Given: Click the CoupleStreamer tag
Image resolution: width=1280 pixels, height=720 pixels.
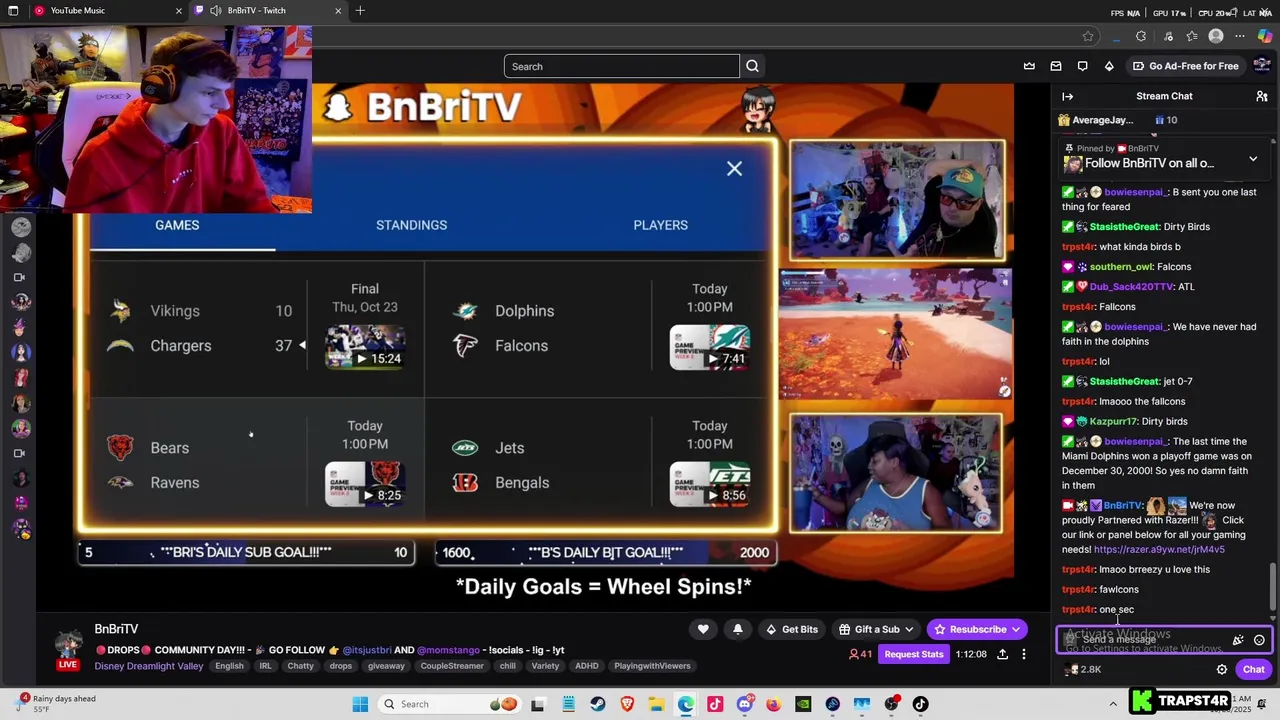Looking at the screenshot, I should click(x=452, y=666).
